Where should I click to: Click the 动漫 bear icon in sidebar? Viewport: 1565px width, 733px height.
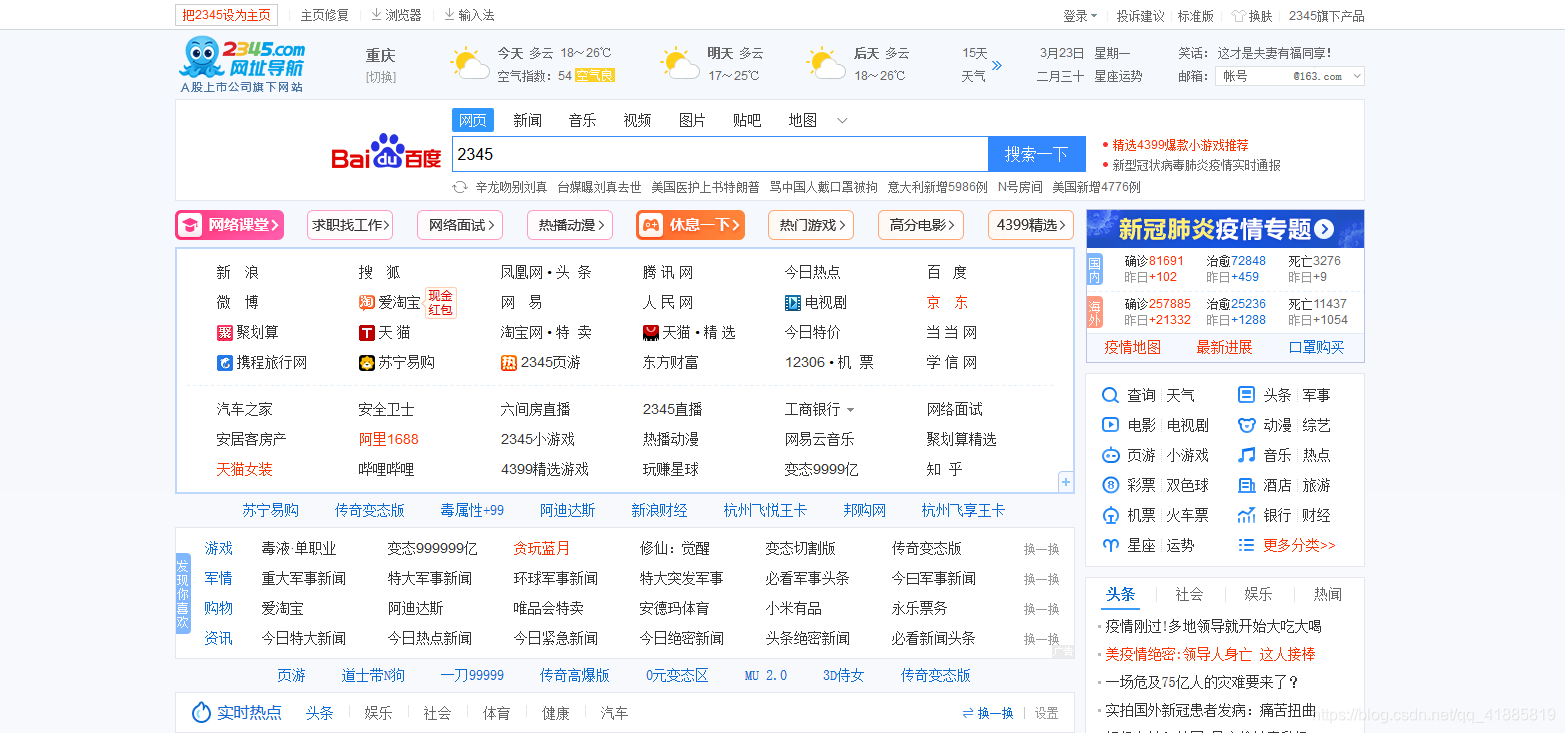[1246, 425]
